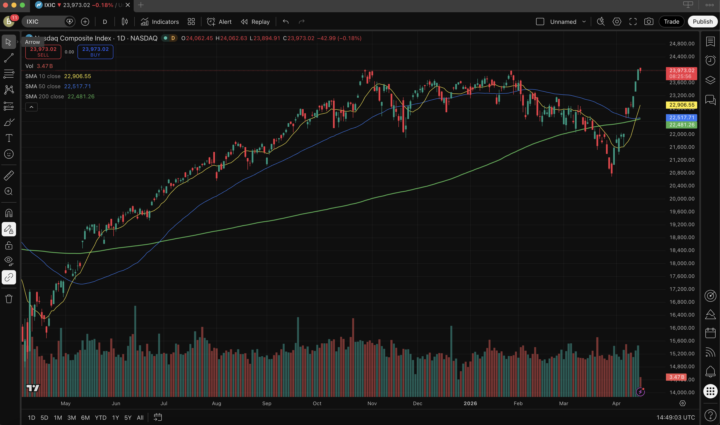Open the go-to-date calendar icon

pos(158,417)
